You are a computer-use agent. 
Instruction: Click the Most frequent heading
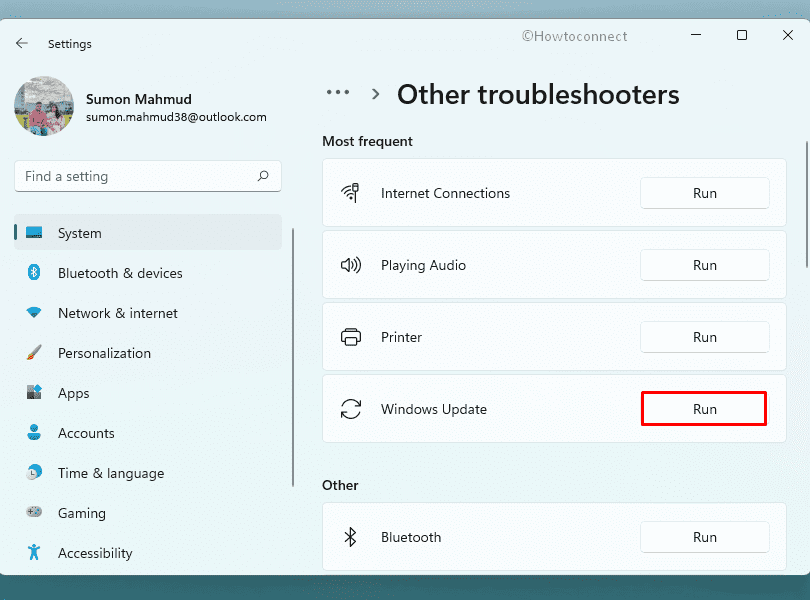367,141
